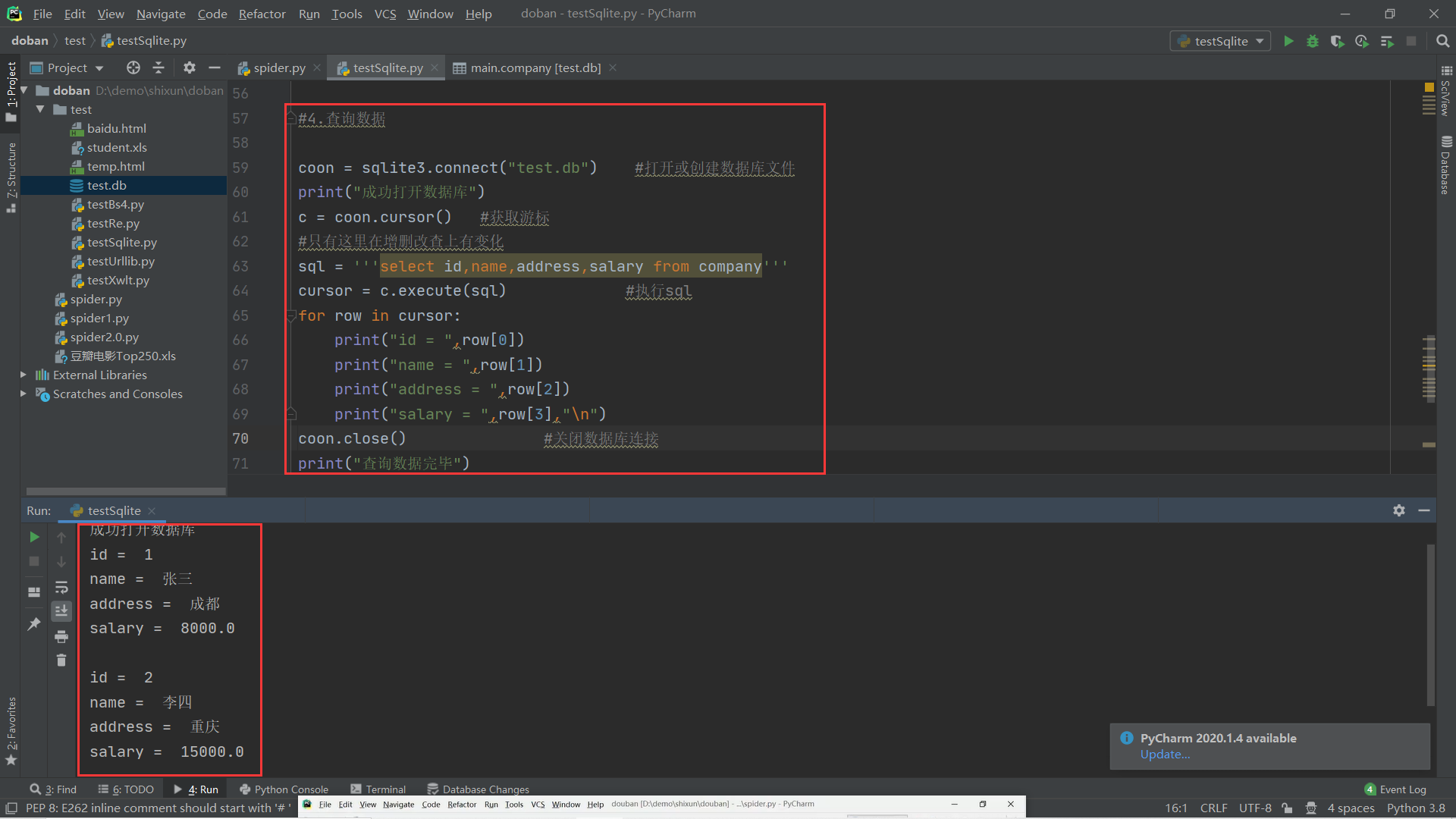
Task: Click the Debug bug icon
Action: coord(1313,41)
